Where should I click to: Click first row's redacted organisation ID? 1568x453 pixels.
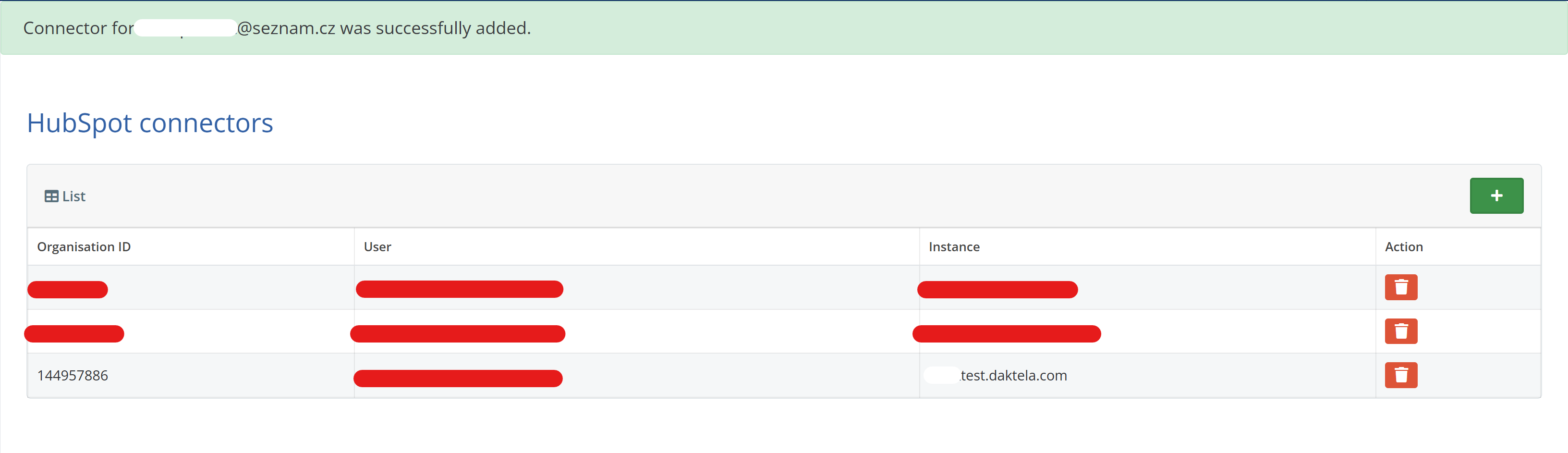tap(68, 290)
